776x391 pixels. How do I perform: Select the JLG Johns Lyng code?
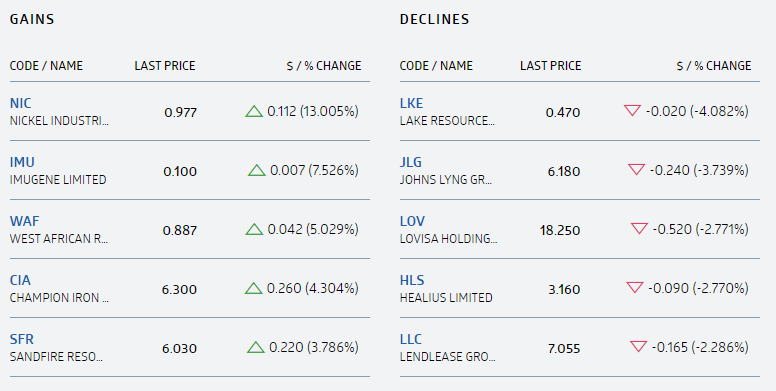tap(411, 162)
